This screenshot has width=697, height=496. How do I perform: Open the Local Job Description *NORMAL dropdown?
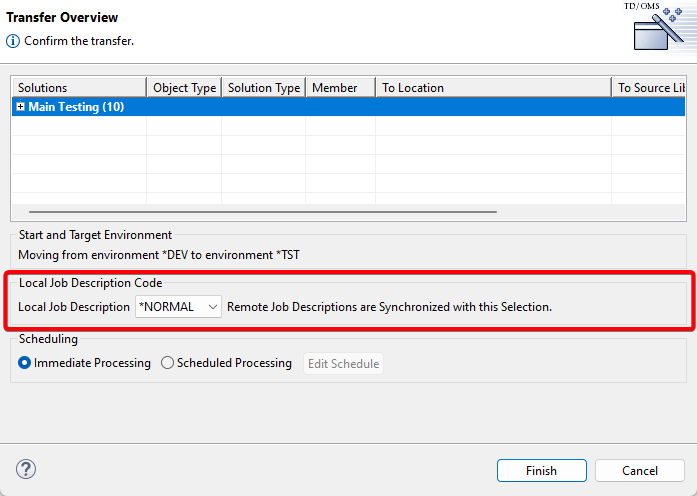click(x=178, y=307)
